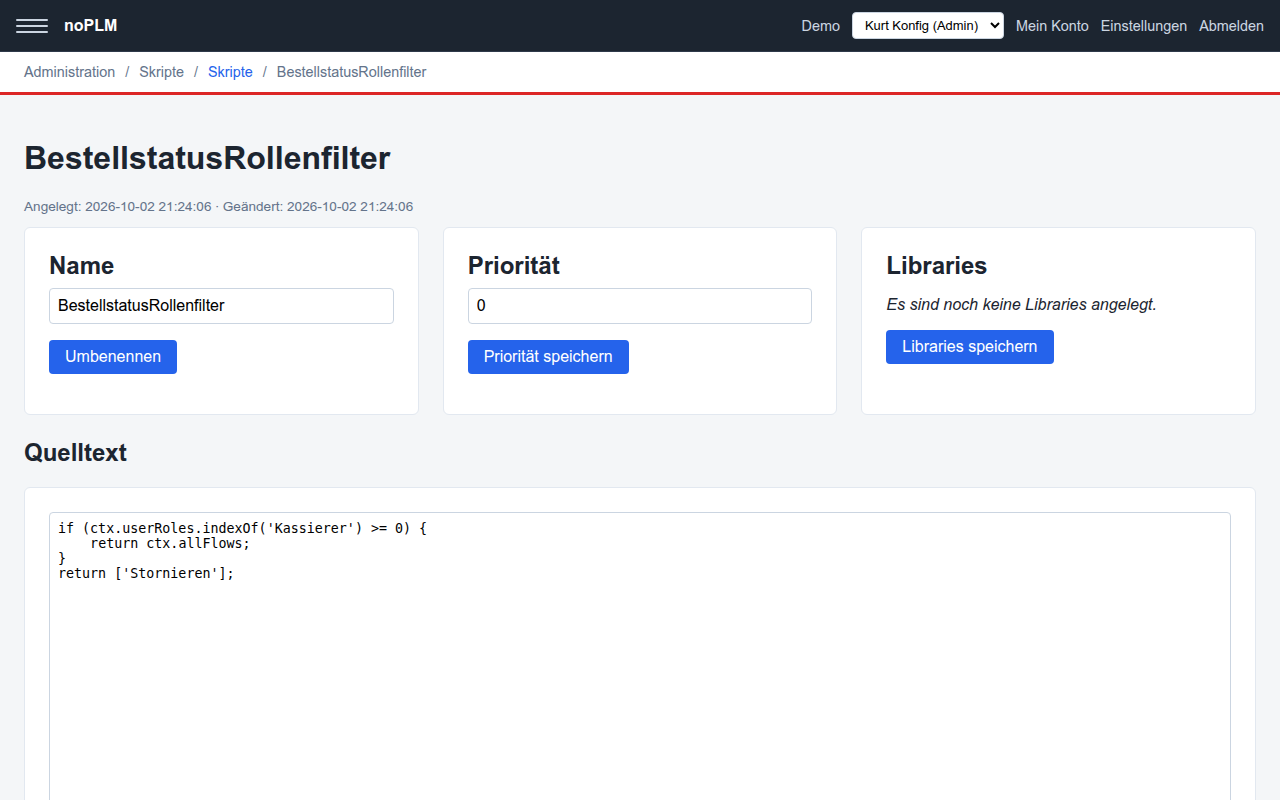Focus the Name input field
This screenshot has width=1280, height=800.
click(221, 306)
